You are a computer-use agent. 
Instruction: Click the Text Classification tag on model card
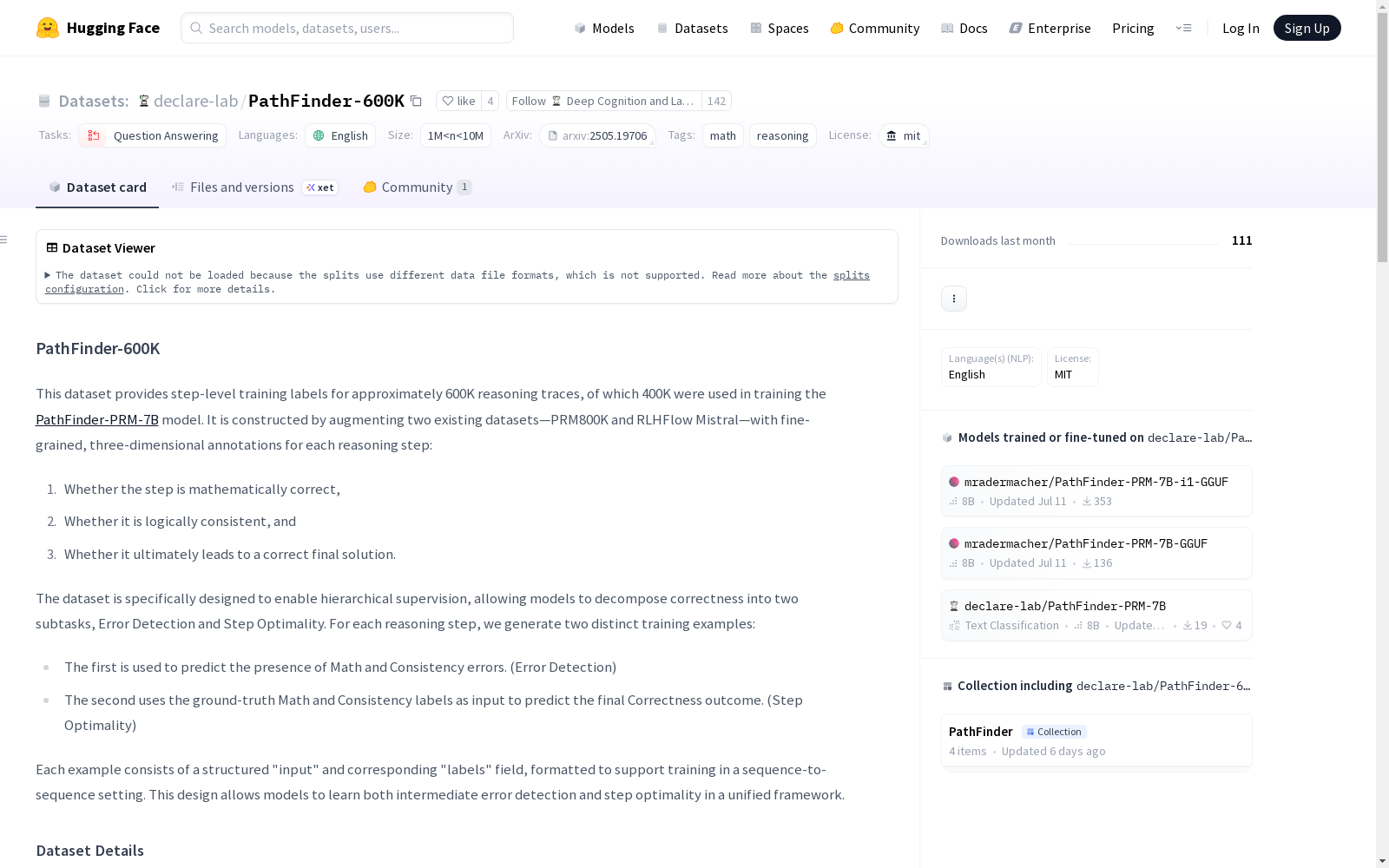pyautogui.click(x=1004, y=625)
